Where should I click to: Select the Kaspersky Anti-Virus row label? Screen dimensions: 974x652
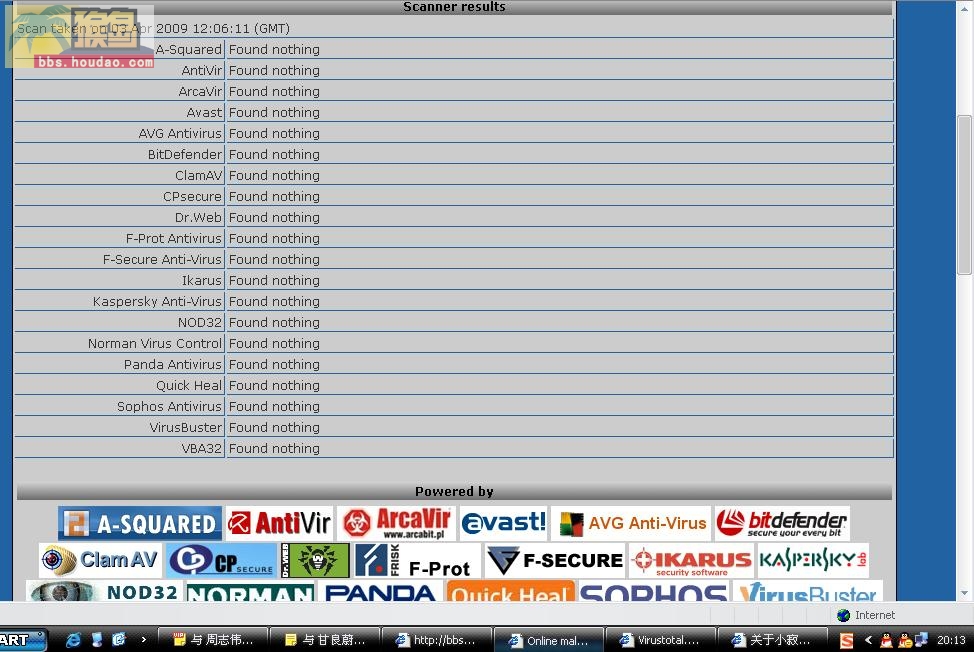coord(157,302)
